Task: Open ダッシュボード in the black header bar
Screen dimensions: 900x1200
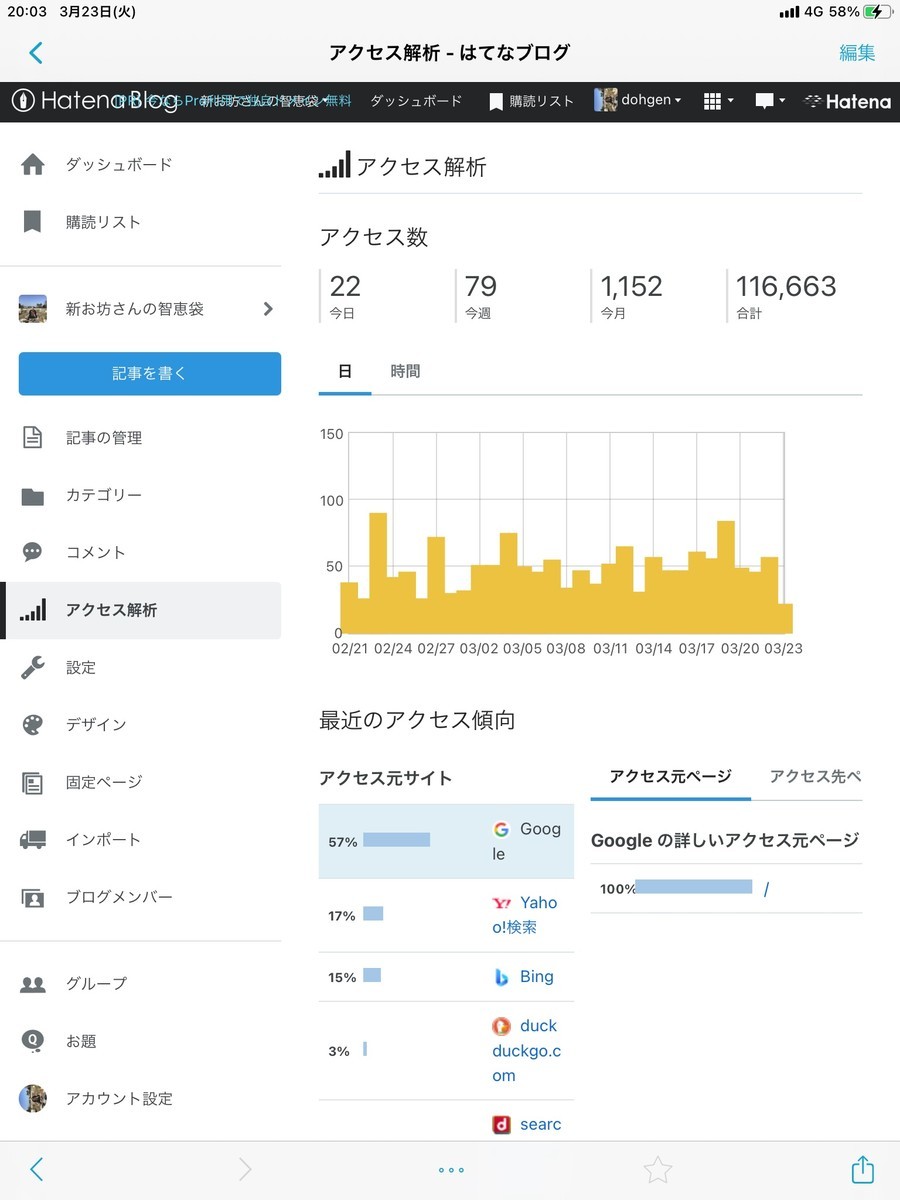Action: point(417,101)
